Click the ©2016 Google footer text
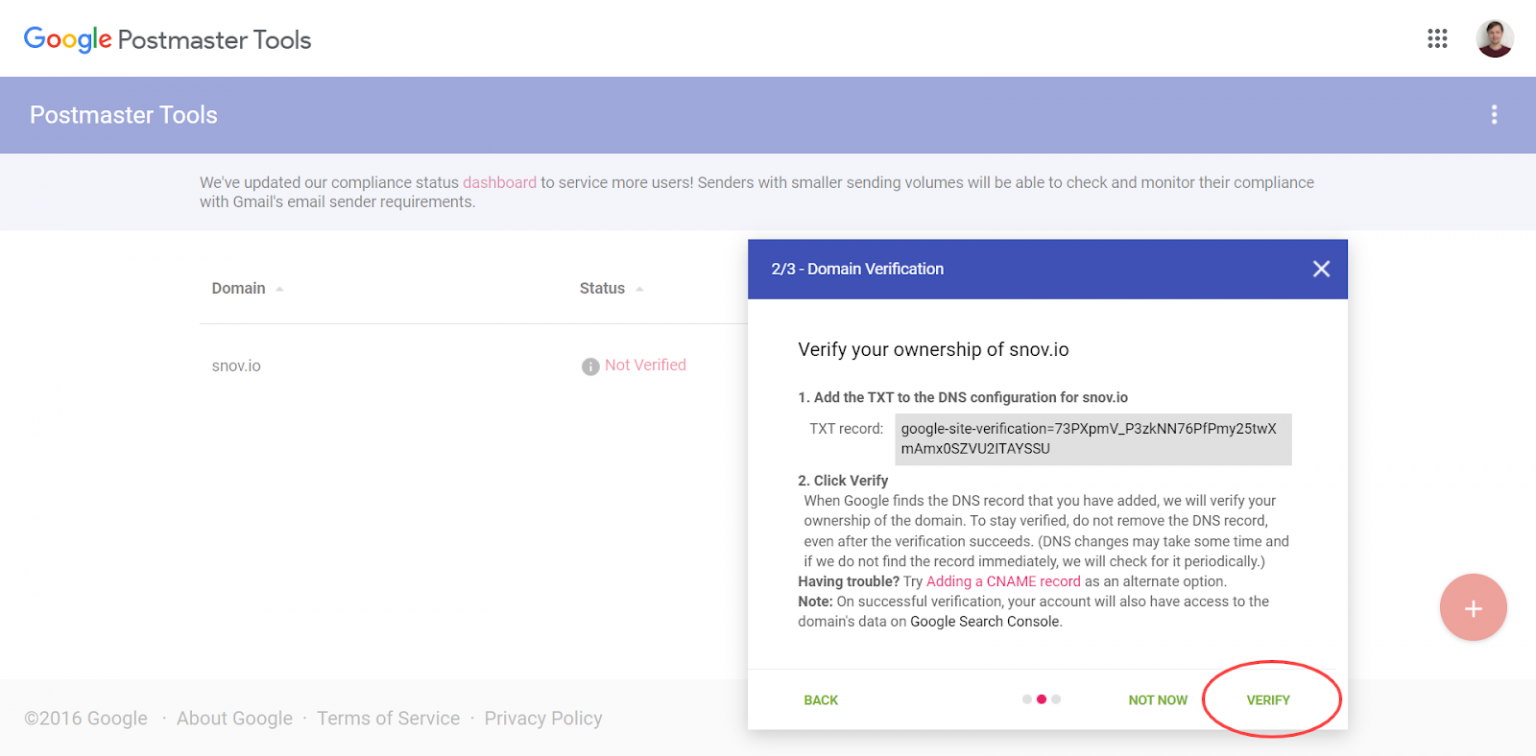1536x756 pixels. pyautogui.click(x=86, y=718)
